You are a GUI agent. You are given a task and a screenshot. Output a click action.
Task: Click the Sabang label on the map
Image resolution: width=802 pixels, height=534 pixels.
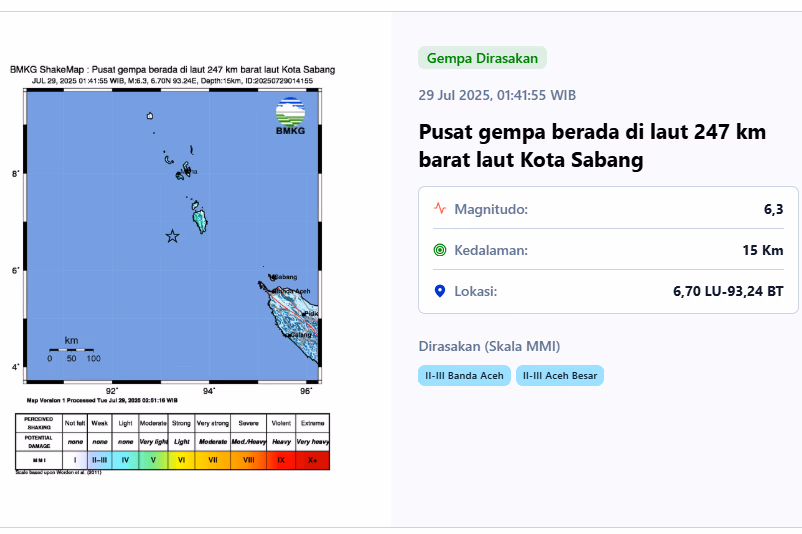pyautogui.click(x=284, y=277)
